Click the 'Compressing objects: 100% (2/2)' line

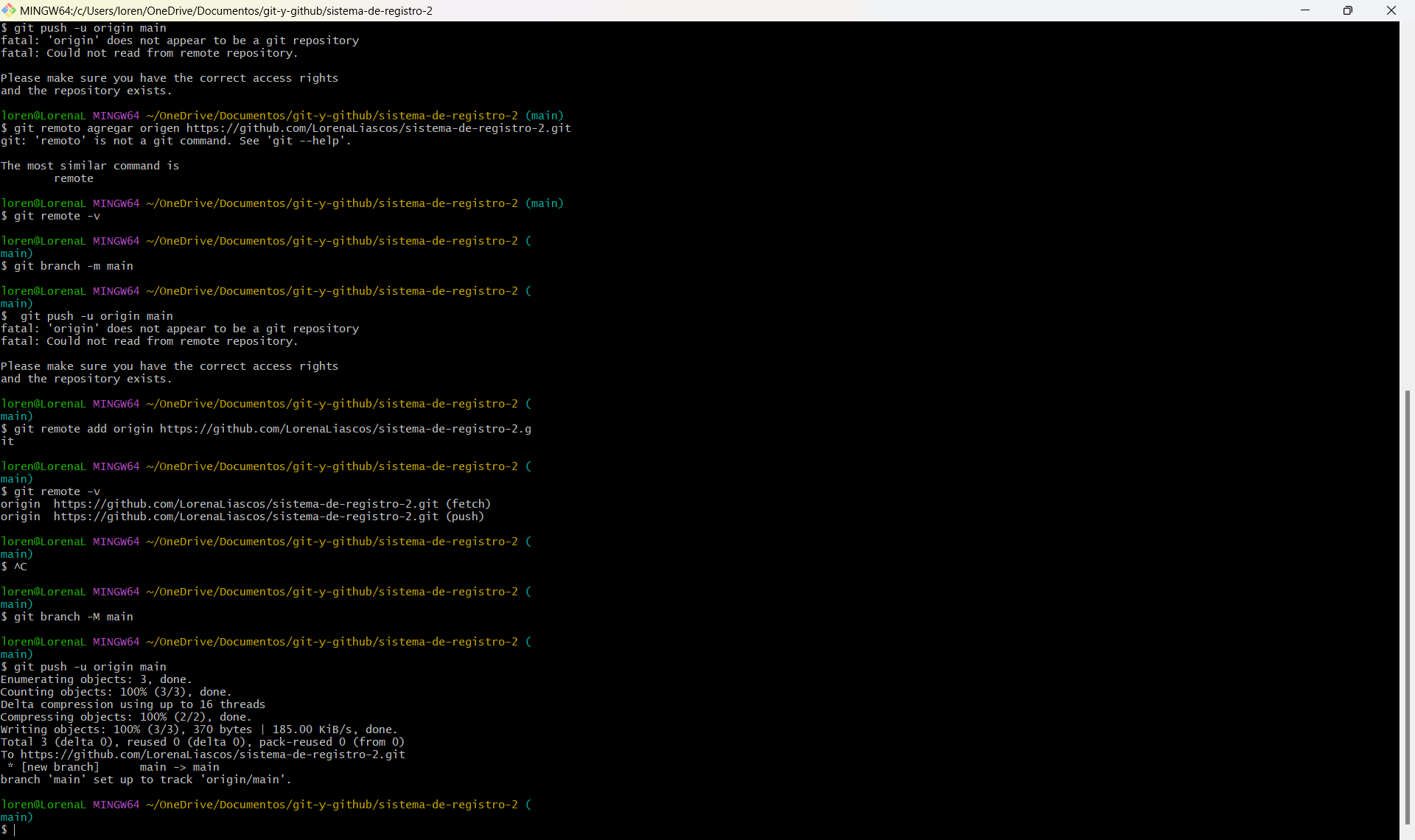[x=126, y=717]
